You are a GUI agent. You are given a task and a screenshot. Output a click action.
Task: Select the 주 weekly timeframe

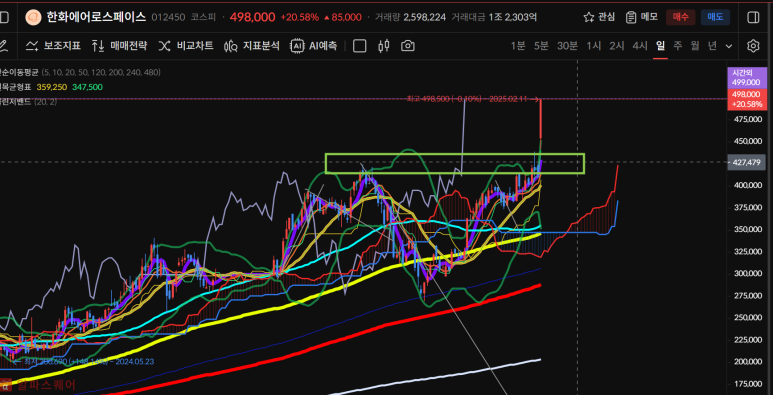coord(678,46)
